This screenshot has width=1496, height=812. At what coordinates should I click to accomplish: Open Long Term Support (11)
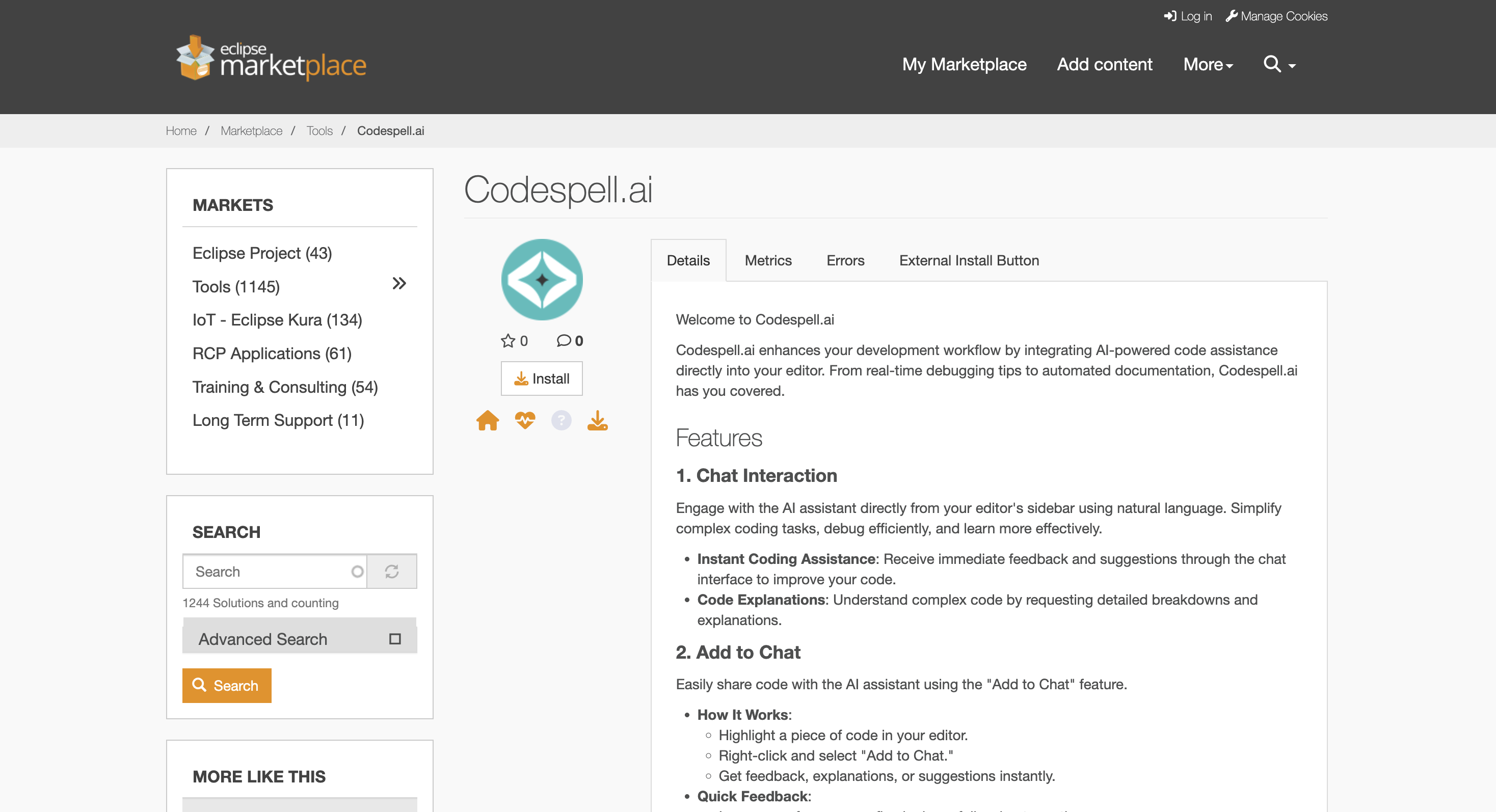click(278, 420)
